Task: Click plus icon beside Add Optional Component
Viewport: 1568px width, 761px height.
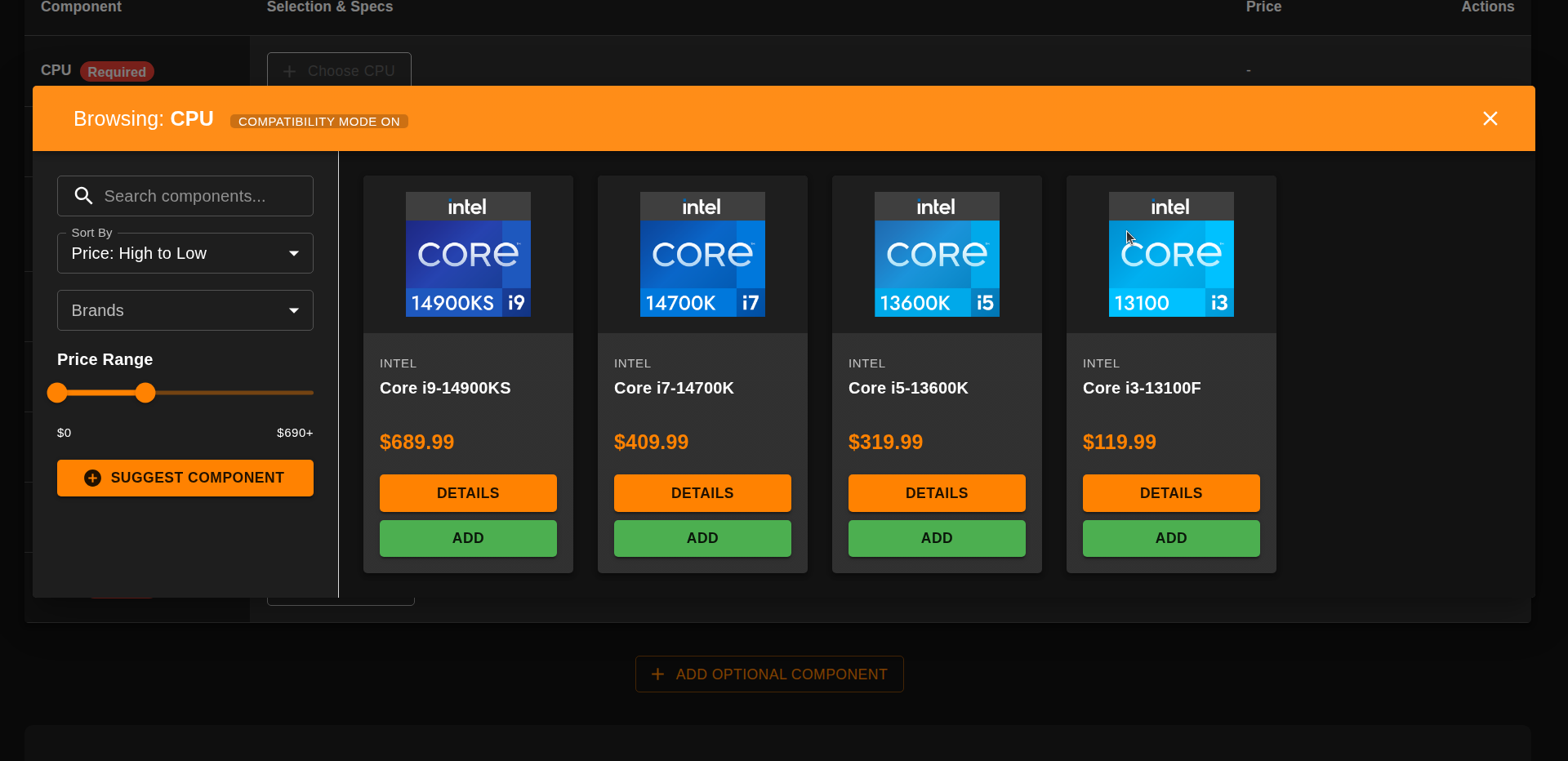Action: 657,674
